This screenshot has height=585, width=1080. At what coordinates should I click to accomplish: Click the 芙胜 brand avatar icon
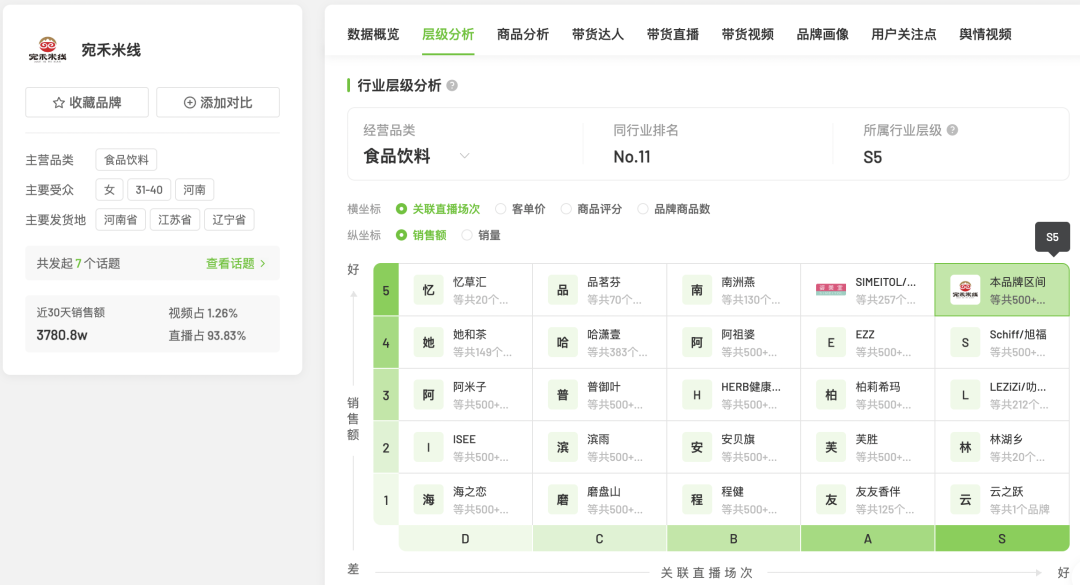point(831,447)
